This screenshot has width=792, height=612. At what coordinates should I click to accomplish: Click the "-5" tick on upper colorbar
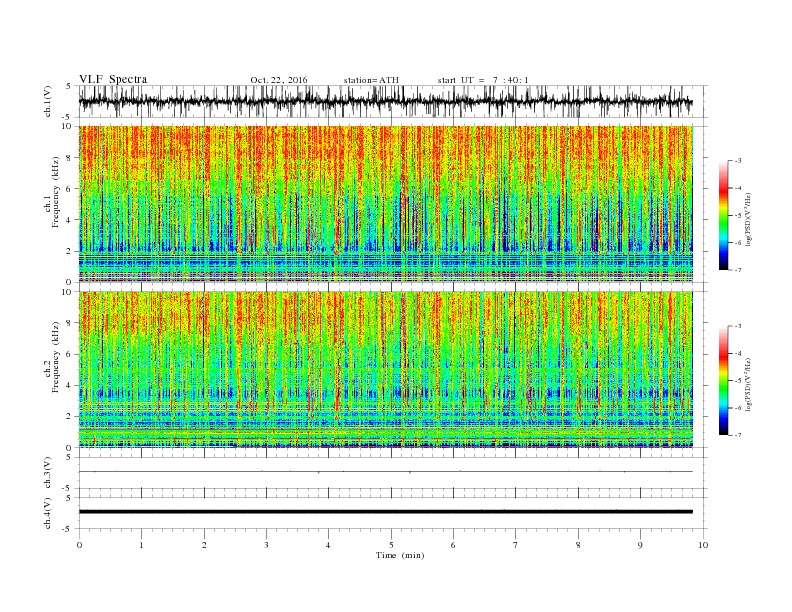(738, 216)
